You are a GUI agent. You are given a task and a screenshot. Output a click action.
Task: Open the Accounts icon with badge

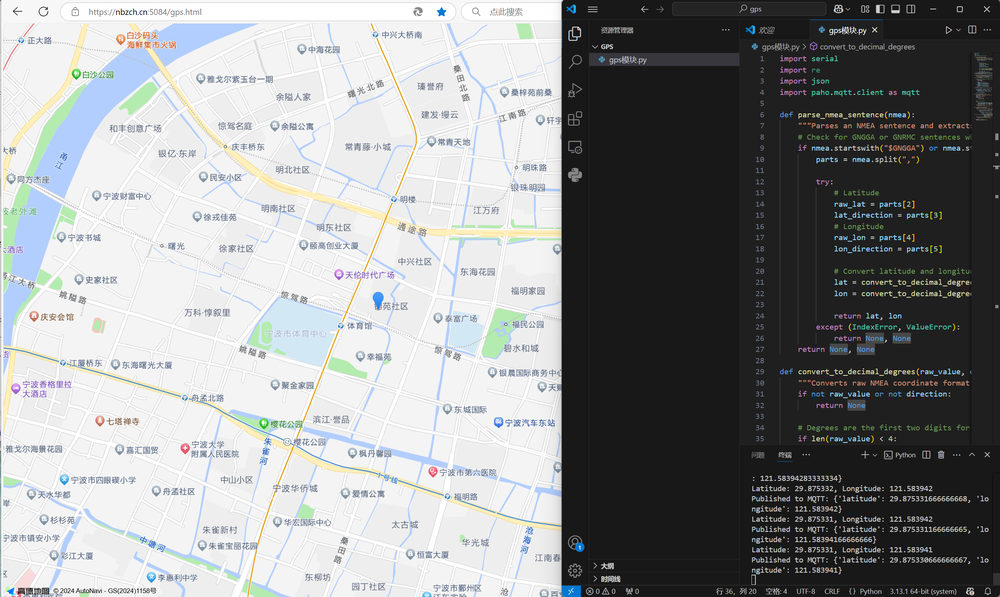coord(575,543)
